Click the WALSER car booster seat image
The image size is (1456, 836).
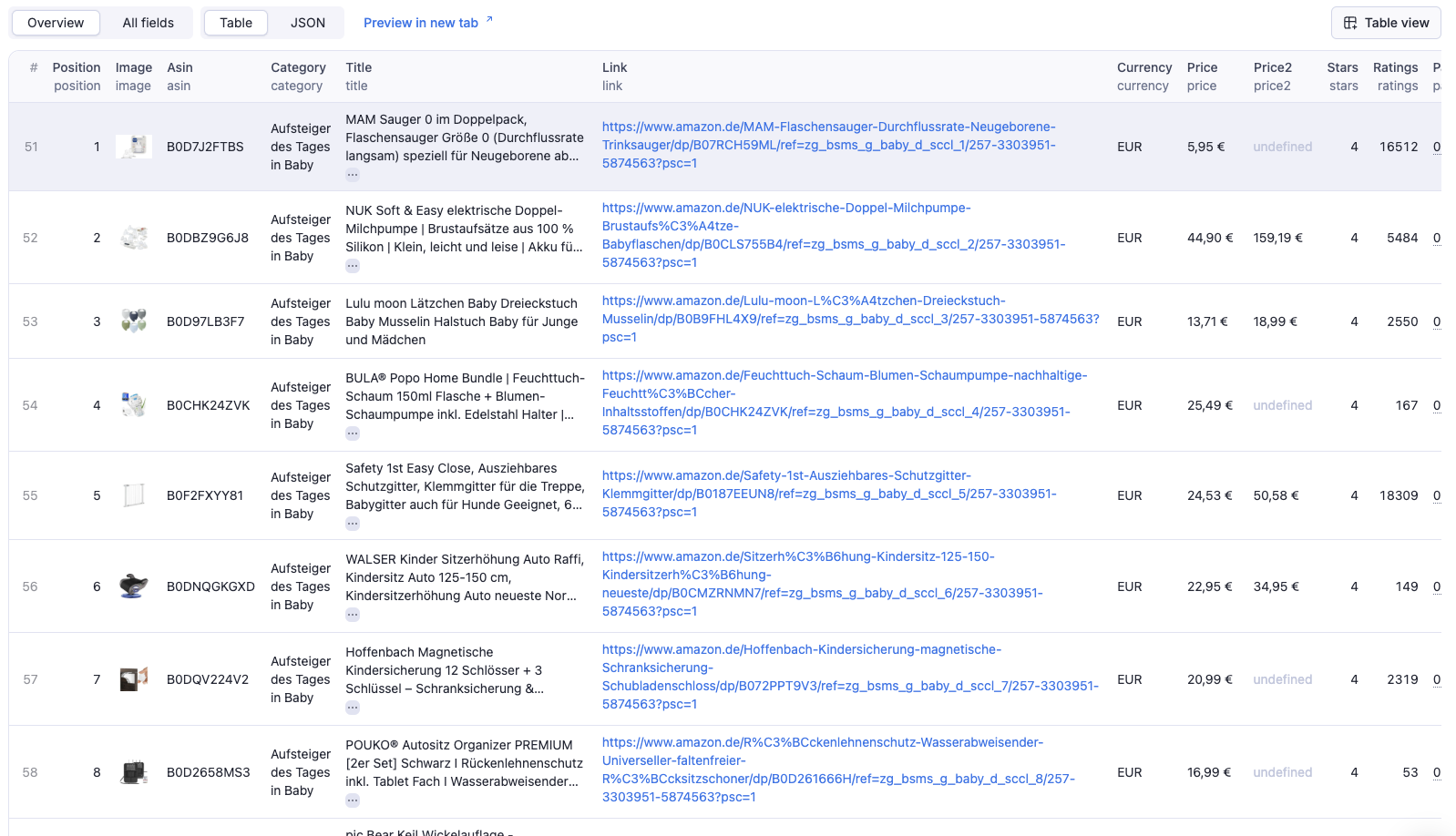pyautogui.click(x=134, y=586)
